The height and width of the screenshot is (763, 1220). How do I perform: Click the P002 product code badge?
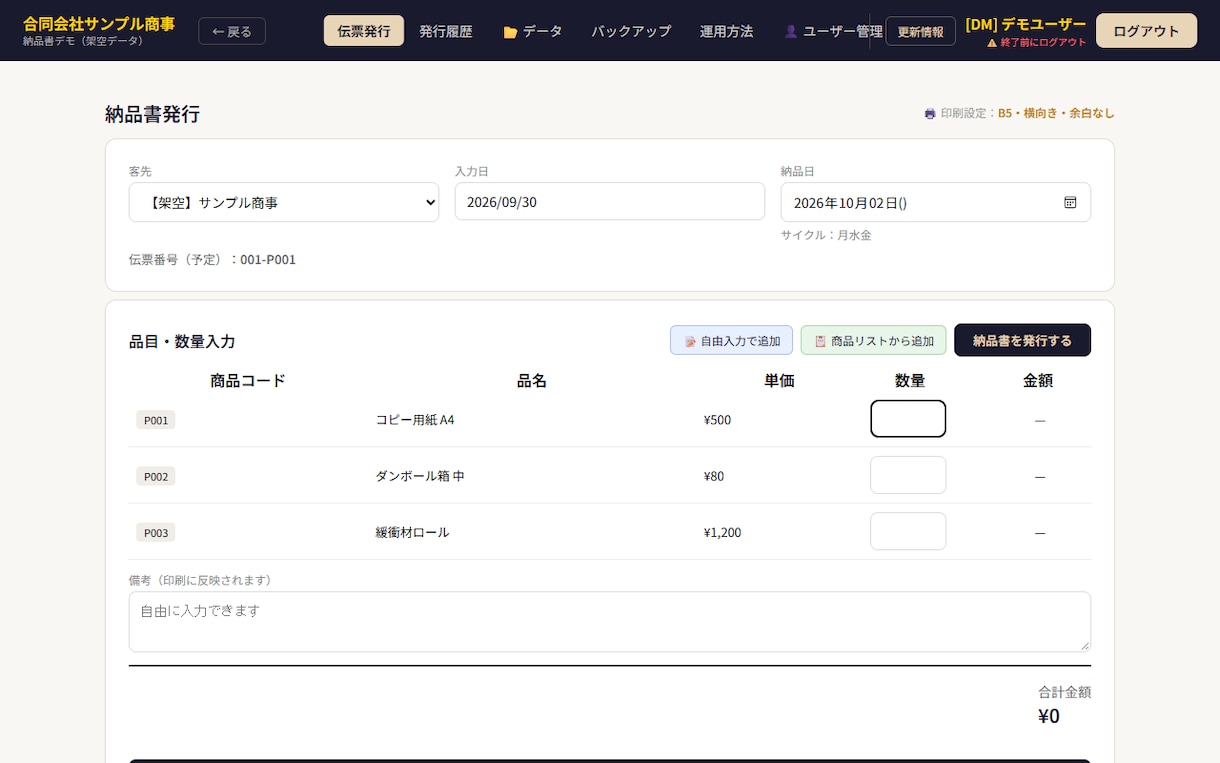[156, 476]
